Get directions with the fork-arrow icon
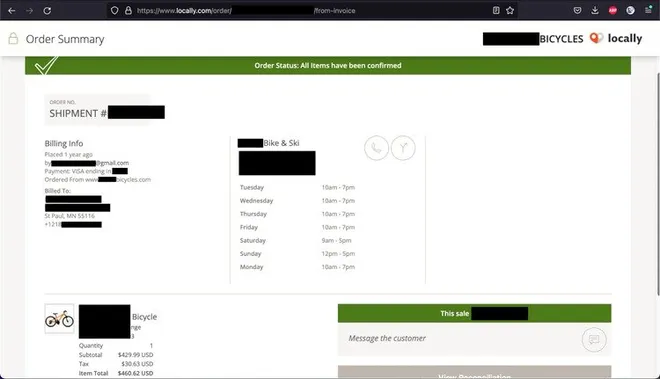Viewport: 660px width, 379px height. coord(403,148)
